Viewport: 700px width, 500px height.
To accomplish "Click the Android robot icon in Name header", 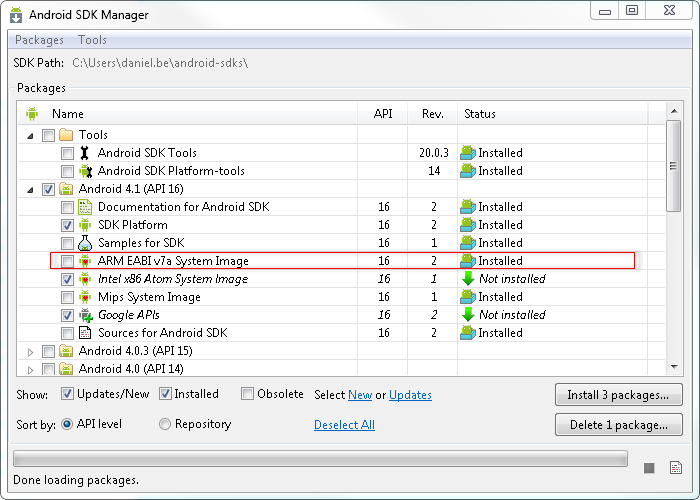I will coord(32,114).
